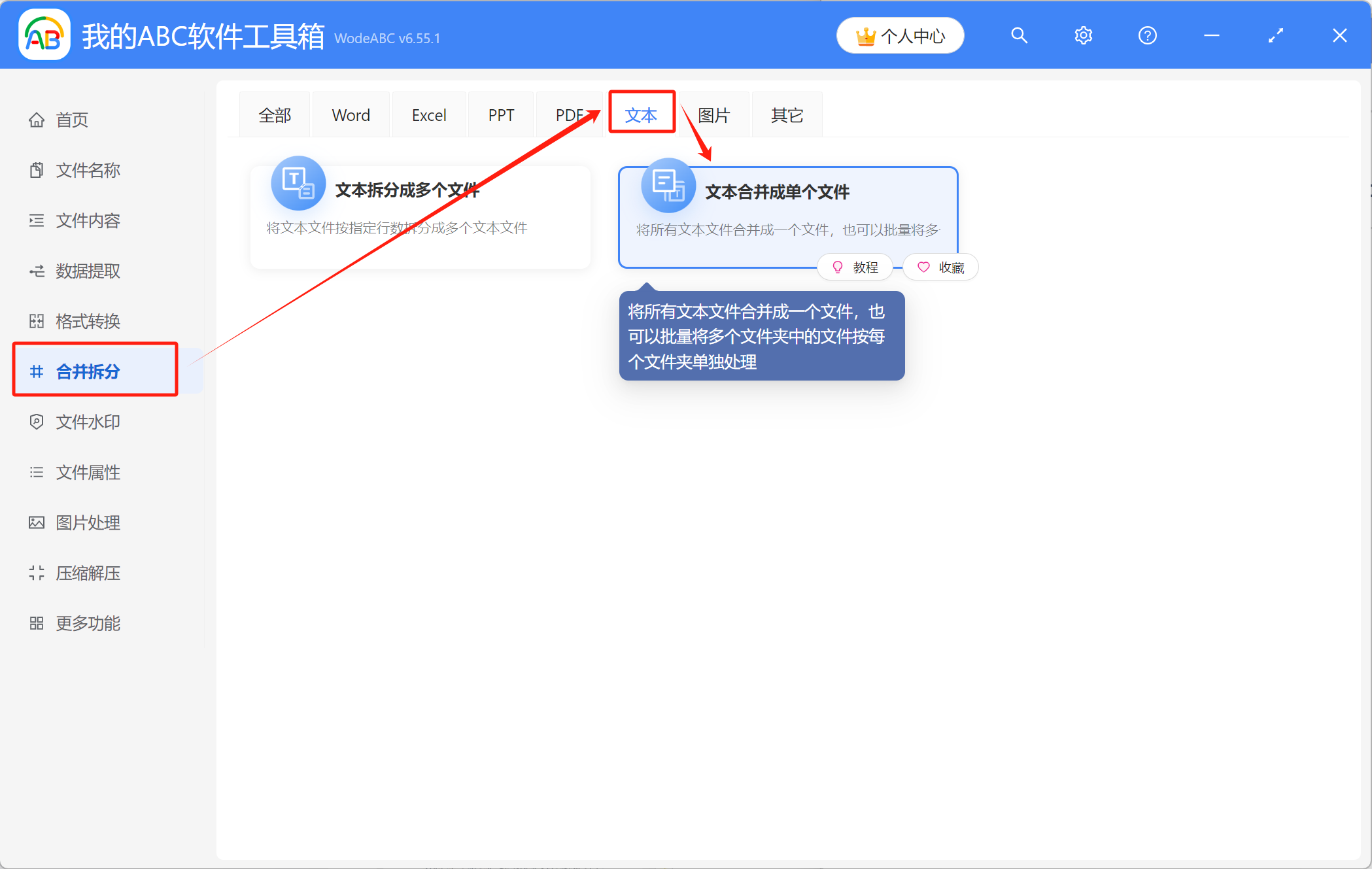Open the 格式转换 converter section
This screenshot has width=1372, height=869.
[x=88, y=320]
